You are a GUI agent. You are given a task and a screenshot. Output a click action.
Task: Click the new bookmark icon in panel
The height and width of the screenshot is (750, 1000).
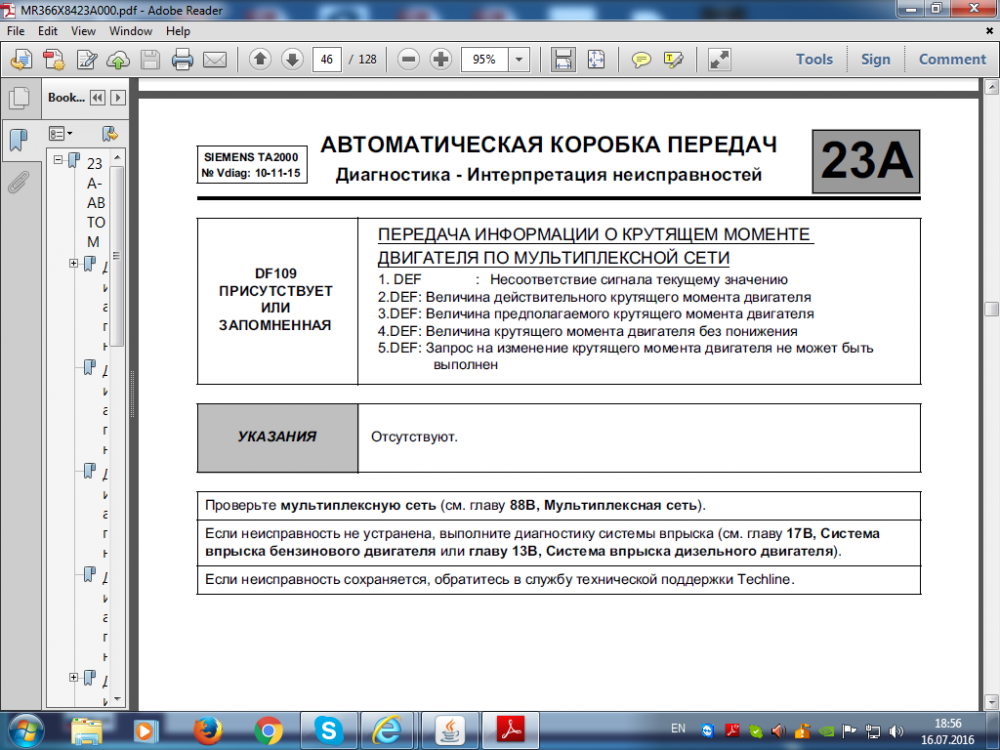click(x=110, y=133)
